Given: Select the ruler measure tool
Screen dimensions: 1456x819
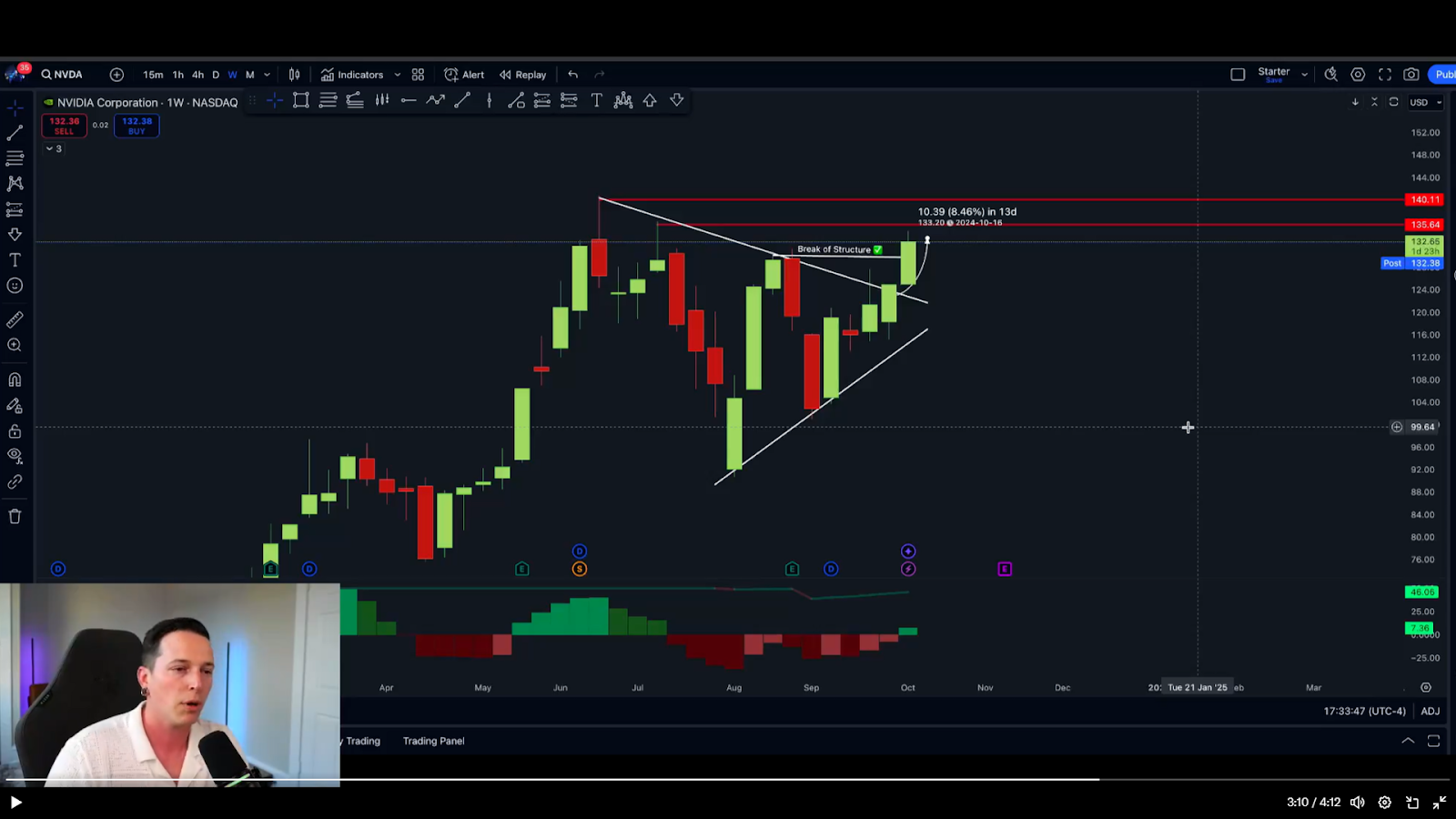Looking at the screenshot, I should point(15,320).
